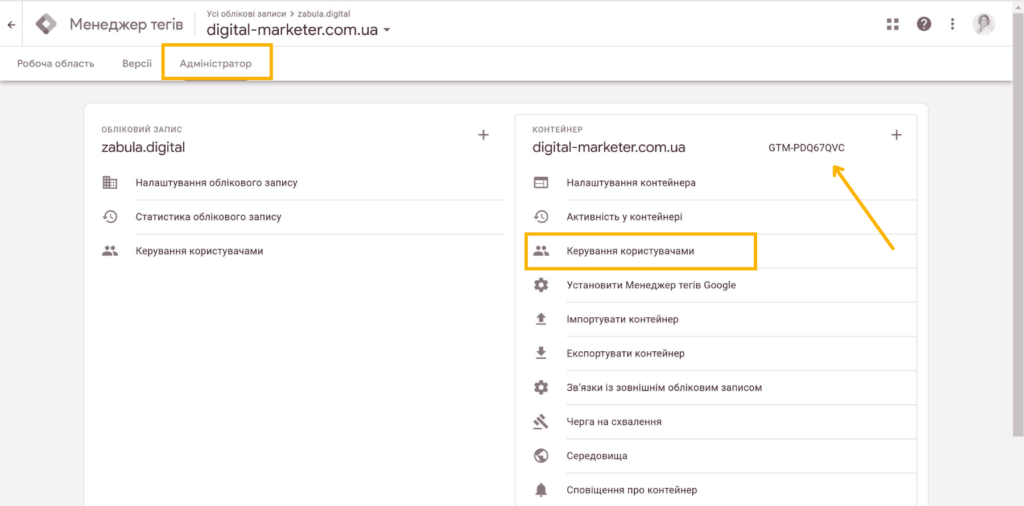Click the gavel icon for Черга на схвалення
The width and height of the screenshot is (1024, 506).
click(541, 422)
